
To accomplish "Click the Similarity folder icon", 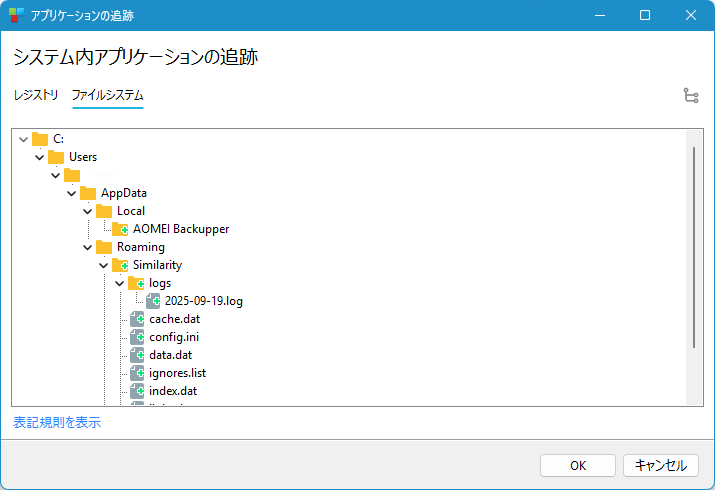I will click(120, 265).
